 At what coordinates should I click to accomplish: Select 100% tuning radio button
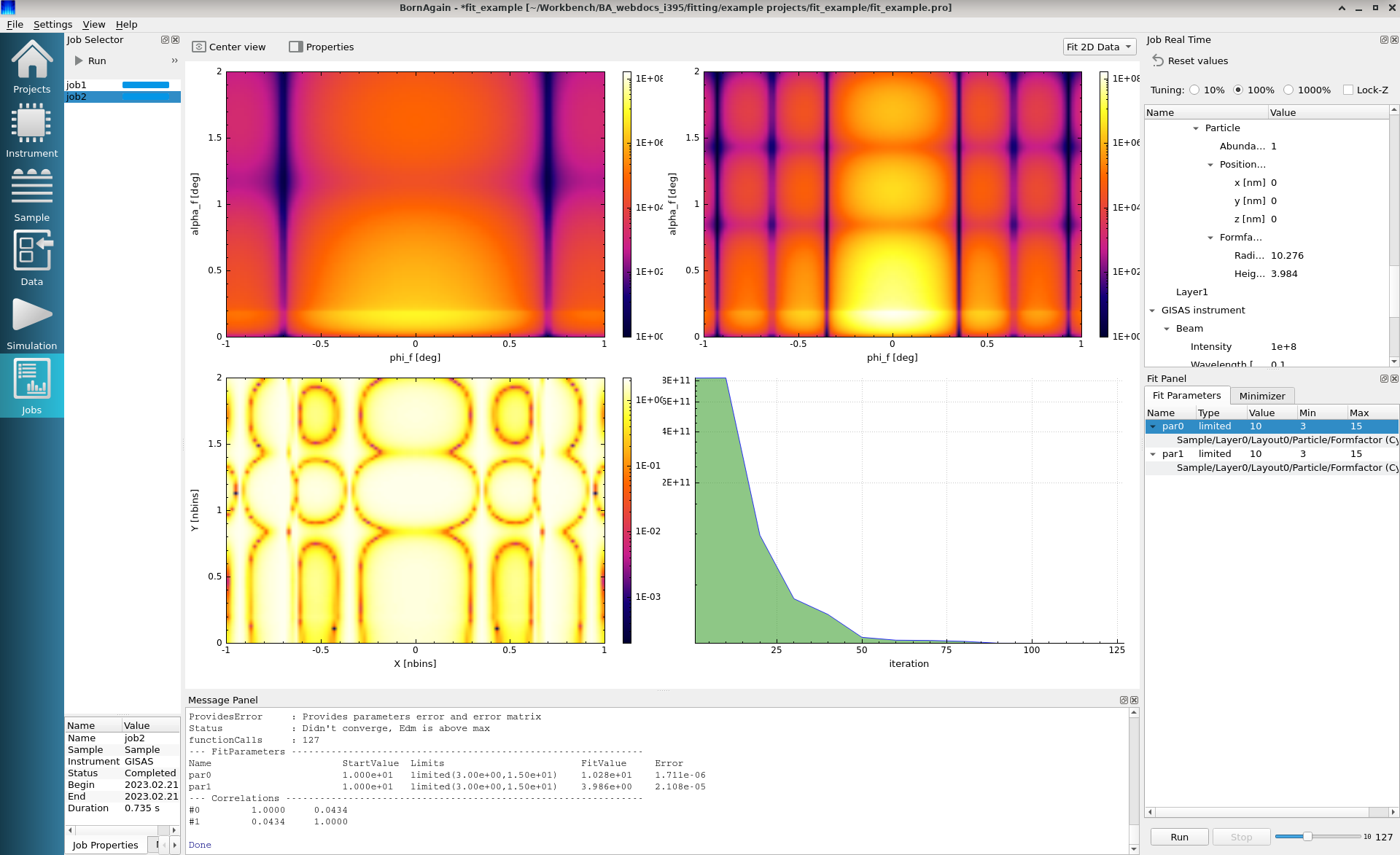click(1238, 90)
